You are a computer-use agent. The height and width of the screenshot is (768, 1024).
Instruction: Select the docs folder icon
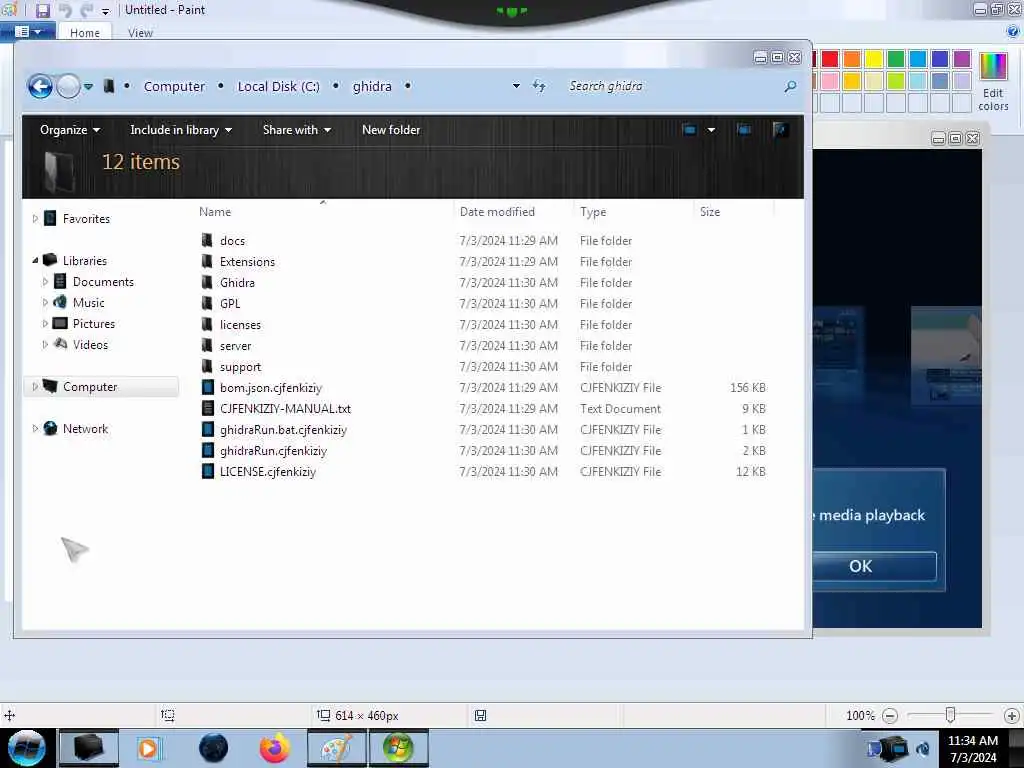207,240
